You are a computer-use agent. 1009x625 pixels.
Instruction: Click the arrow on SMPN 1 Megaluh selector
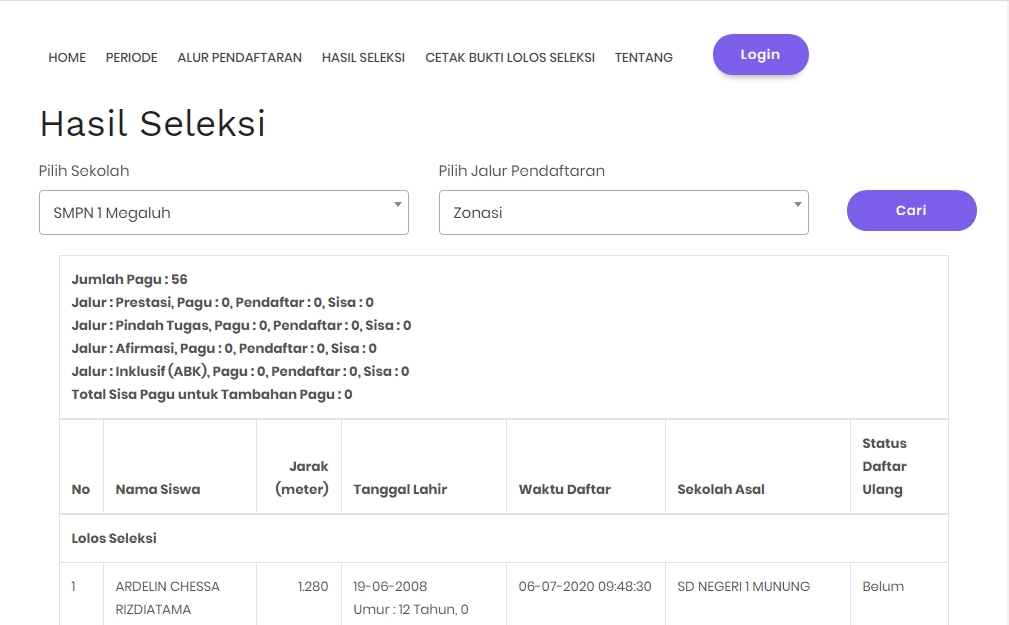tap(397, 205)
